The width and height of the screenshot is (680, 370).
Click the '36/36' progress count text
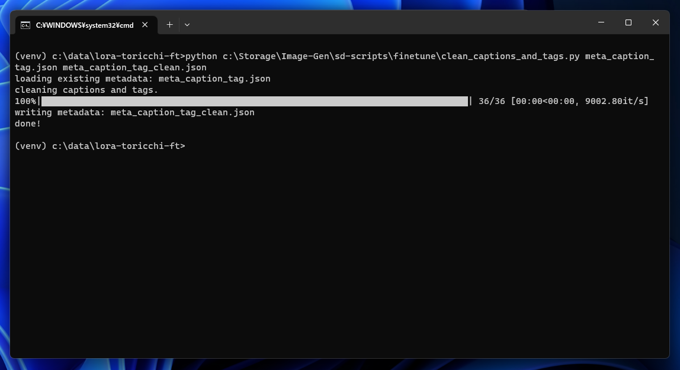point(491,101)
